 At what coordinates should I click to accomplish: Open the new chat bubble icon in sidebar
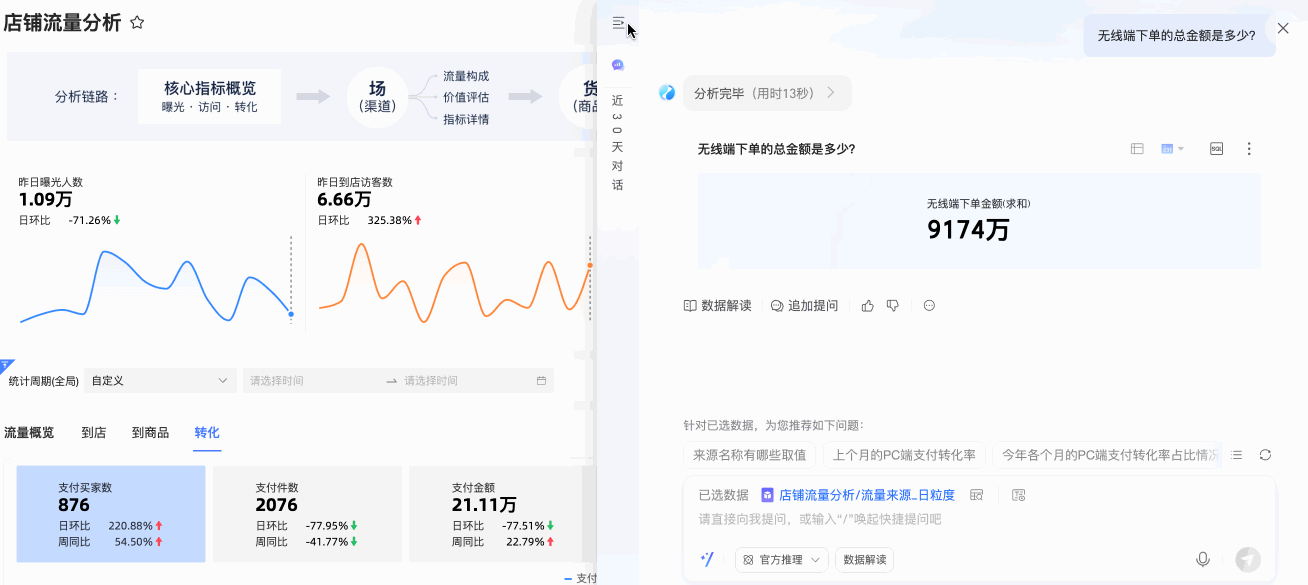(618, 64)
